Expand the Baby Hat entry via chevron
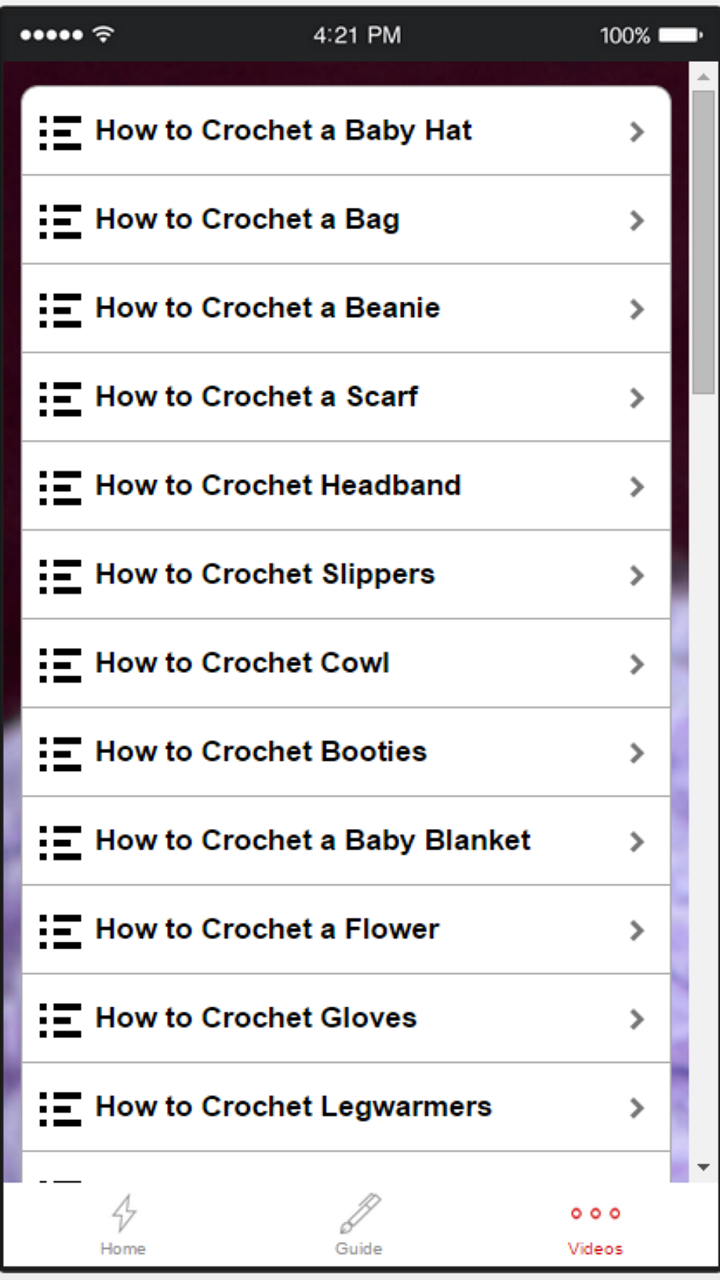Image resolution: width=720 pixels, height=1280 pixels. pyautogui.click(x=637, y=131)
